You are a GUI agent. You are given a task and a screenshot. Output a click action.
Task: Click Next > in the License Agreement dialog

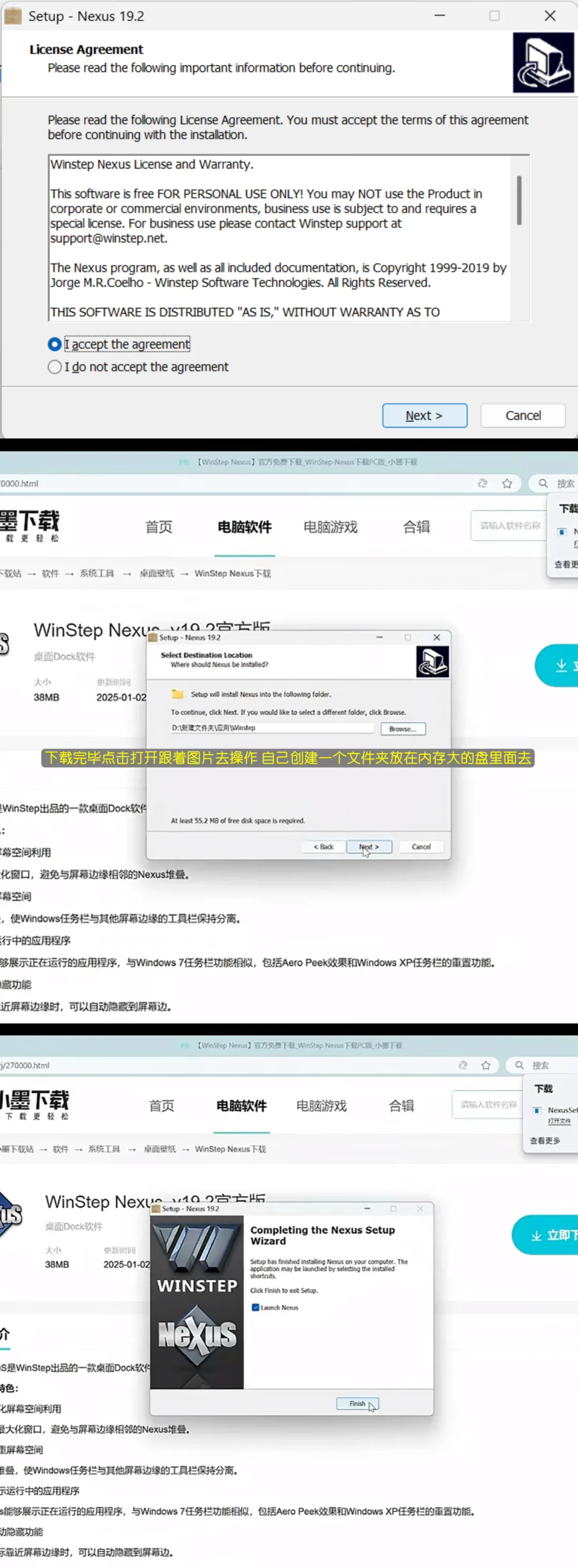(x=425, y=416)
